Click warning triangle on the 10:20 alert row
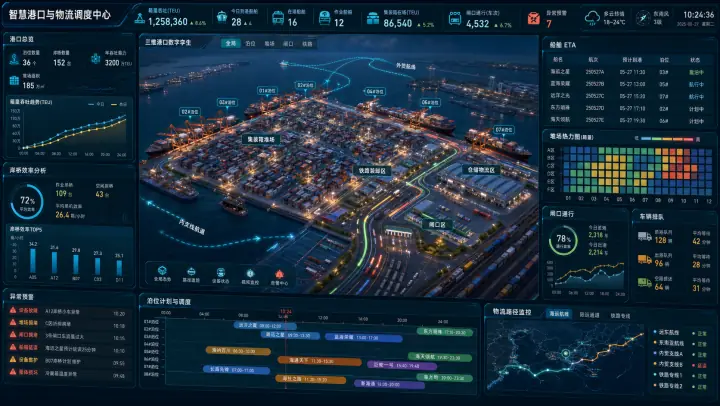This screenshot has height=406, width=720. pos(13,310)
